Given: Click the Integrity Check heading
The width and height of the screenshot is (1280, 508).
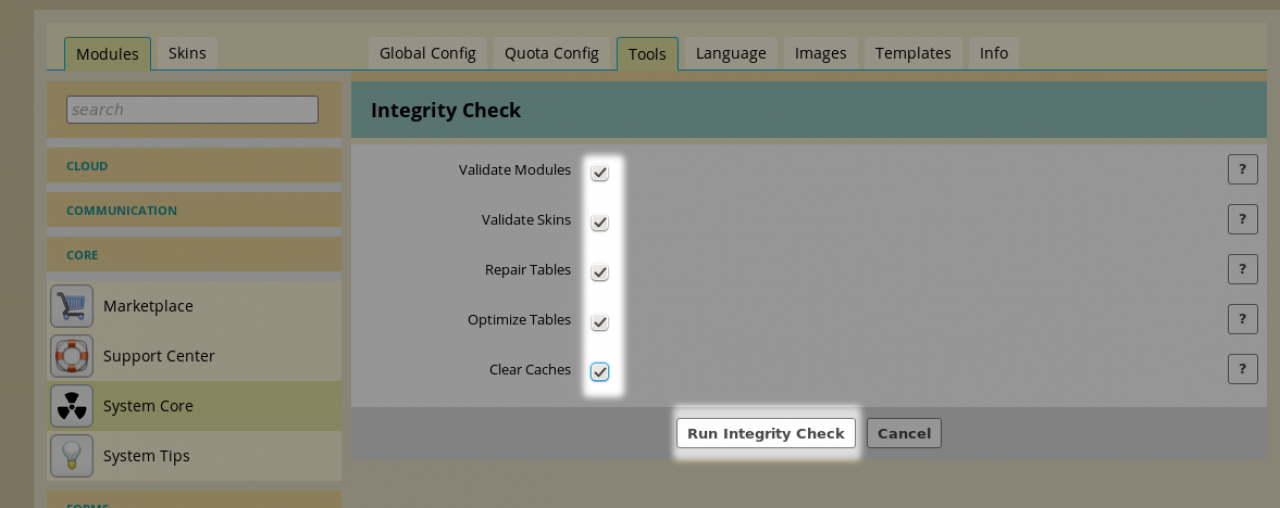Looking at the screenshot, I should (446, 110).
